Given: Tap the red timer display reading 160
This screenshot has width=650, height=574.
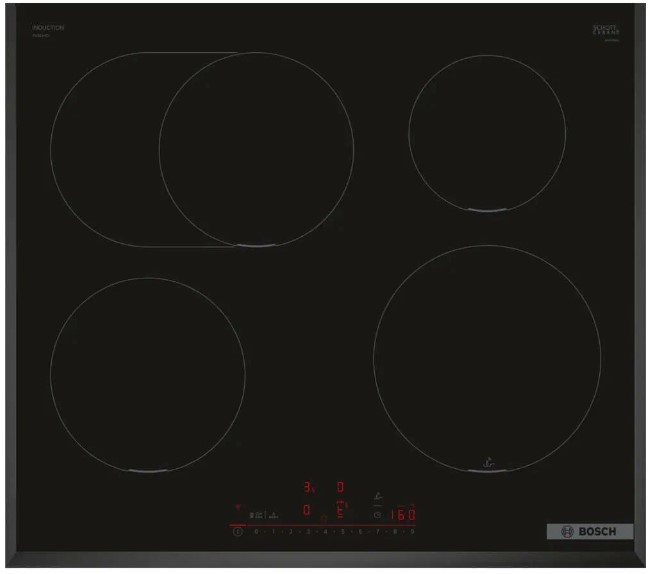Looking at the screenshot, I should [x=403, y=515].
